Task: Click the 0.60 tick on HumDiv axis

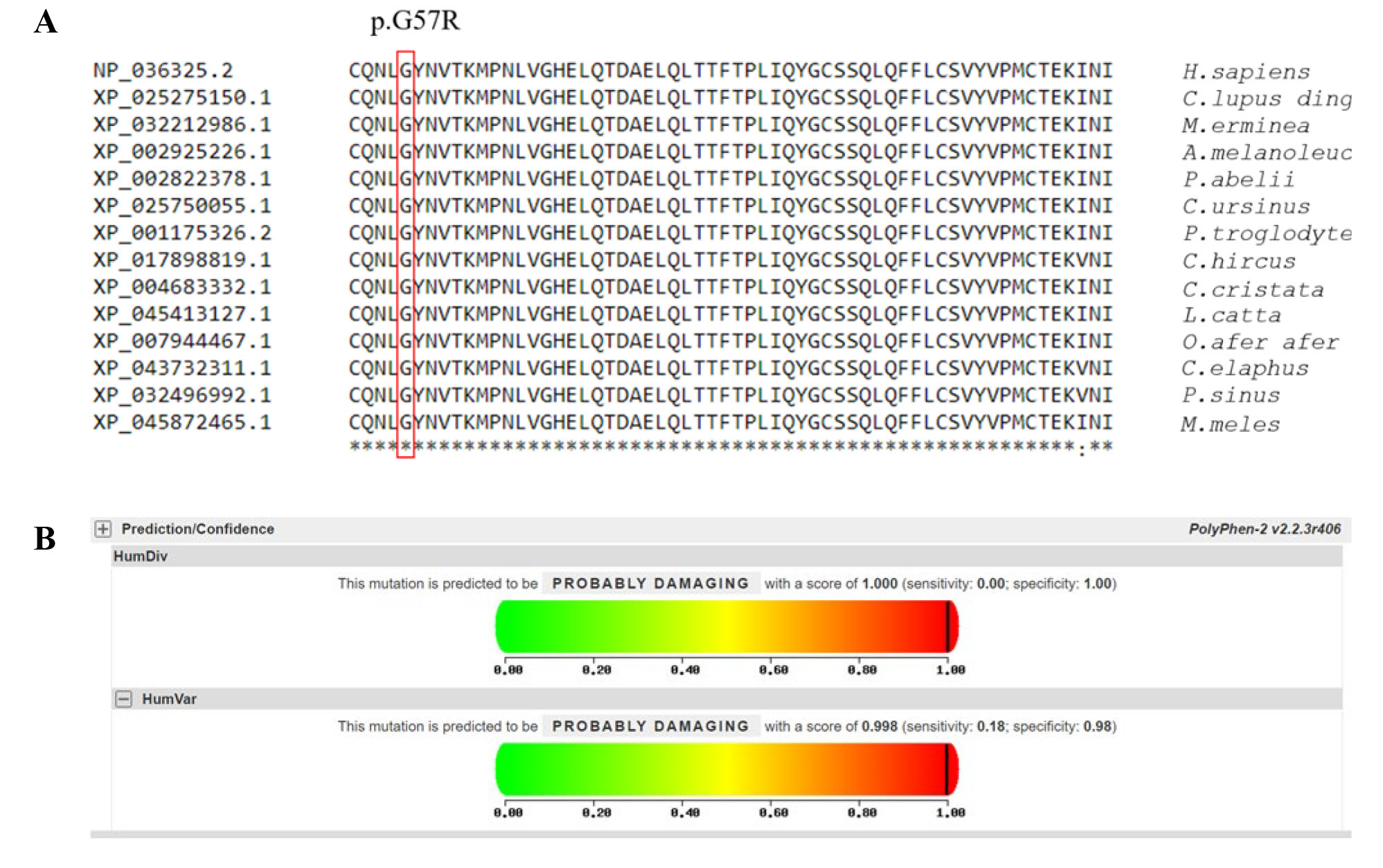Action: [x=773, y=670]
